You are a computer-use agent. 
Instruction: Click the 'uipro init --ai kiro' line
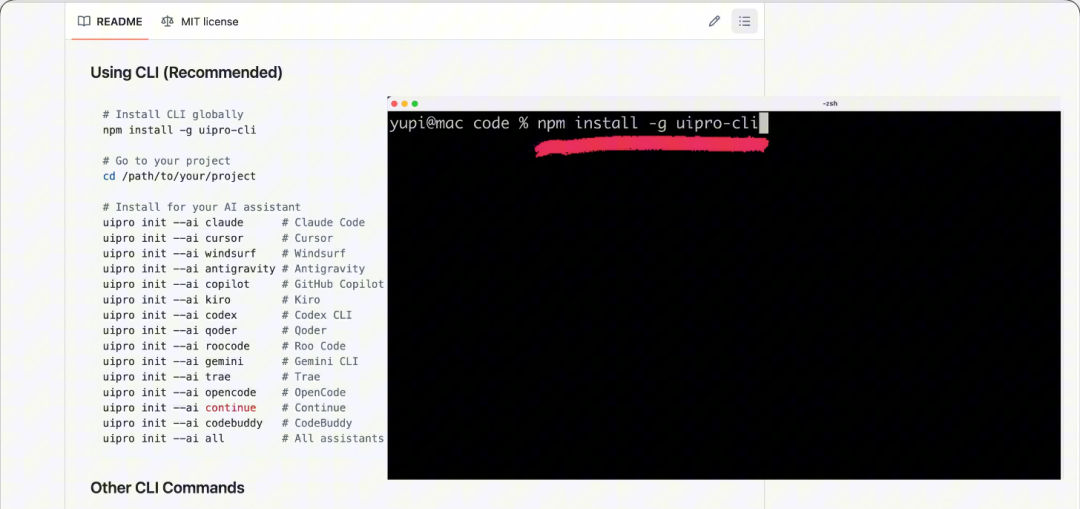pyautogui.click(x=167, y=300)
